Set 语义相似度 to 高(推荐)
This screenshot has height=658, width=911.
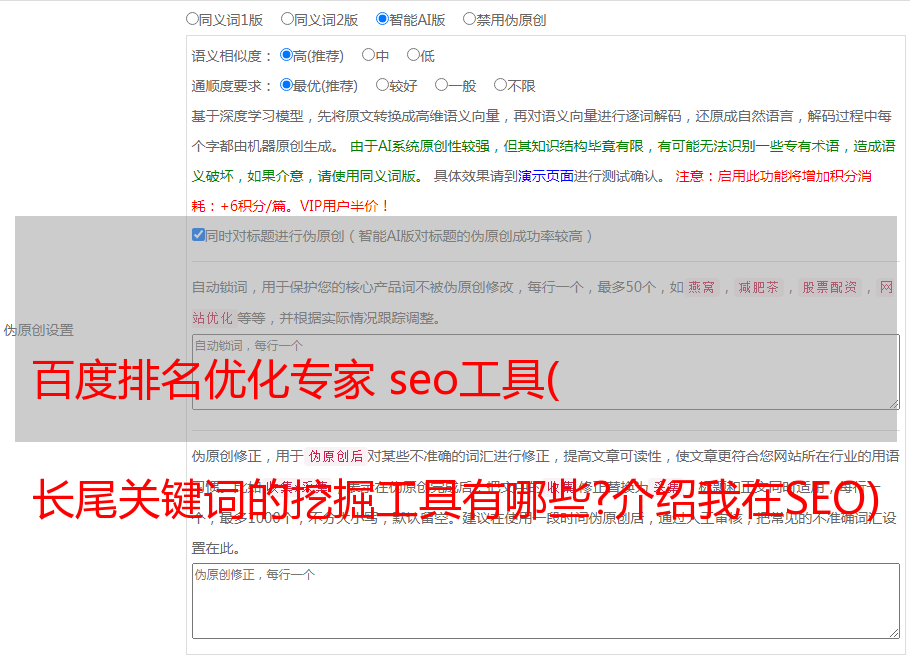[x=286, y=55]
